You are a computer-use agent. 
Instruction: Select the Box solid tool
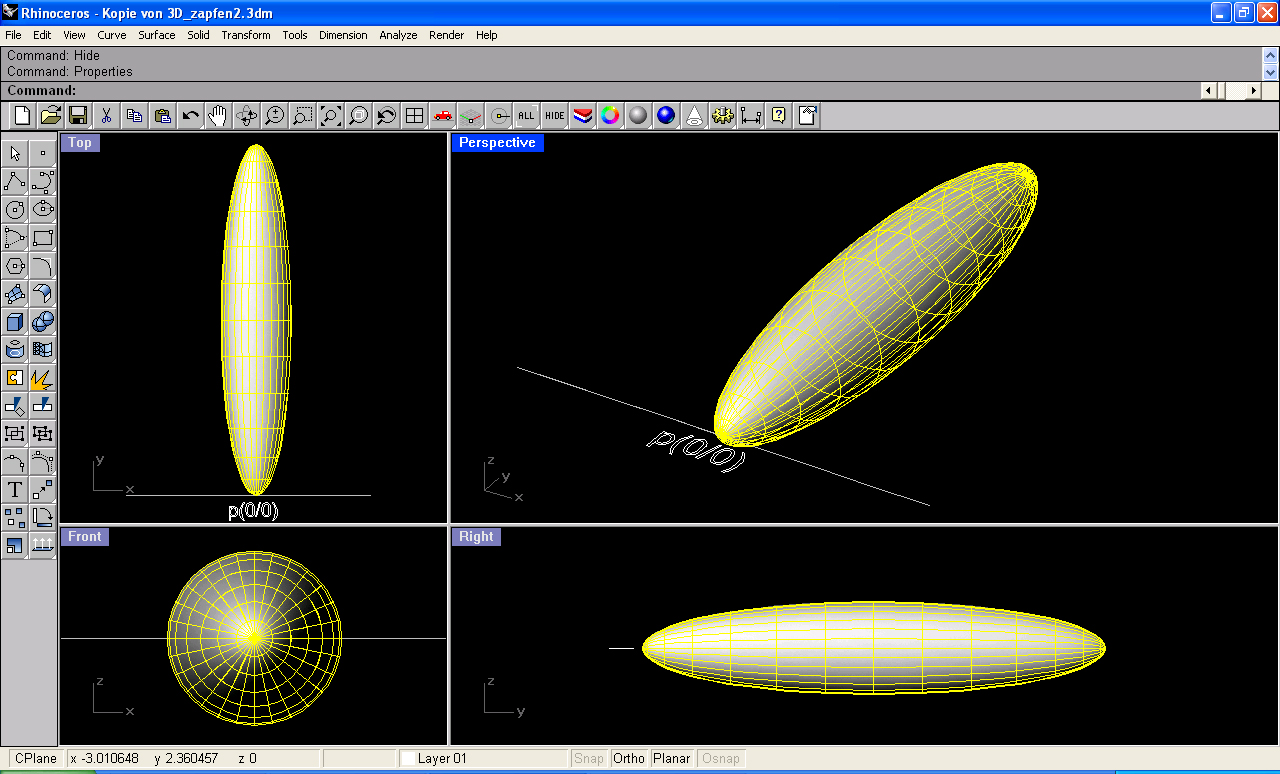coord(15,322)
